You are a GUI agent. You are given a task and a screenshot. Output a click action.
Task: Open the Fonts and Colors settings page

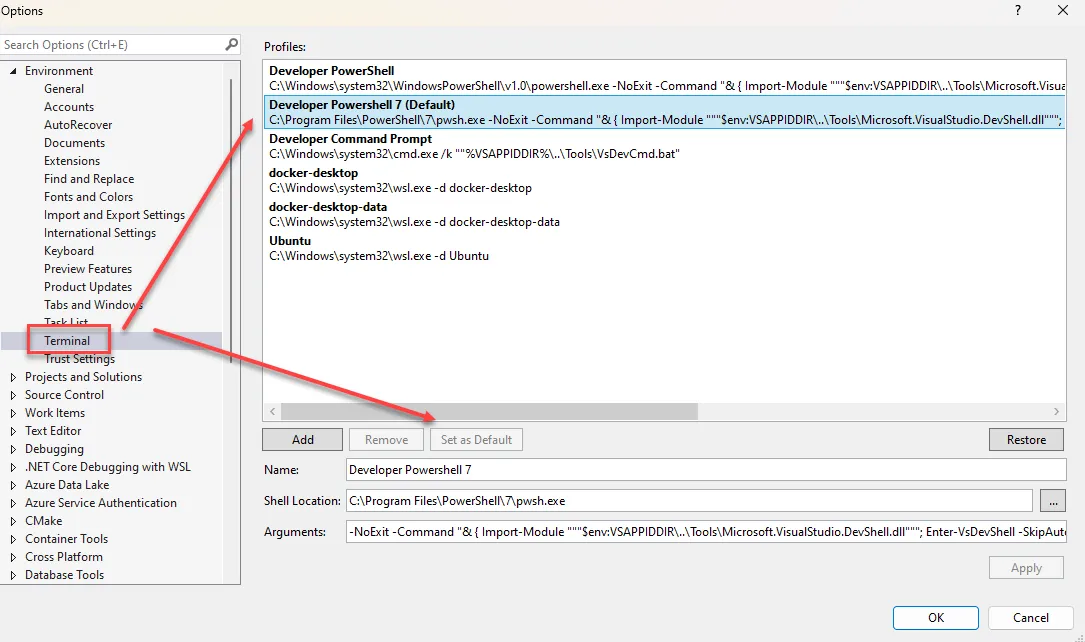point(88,196)
